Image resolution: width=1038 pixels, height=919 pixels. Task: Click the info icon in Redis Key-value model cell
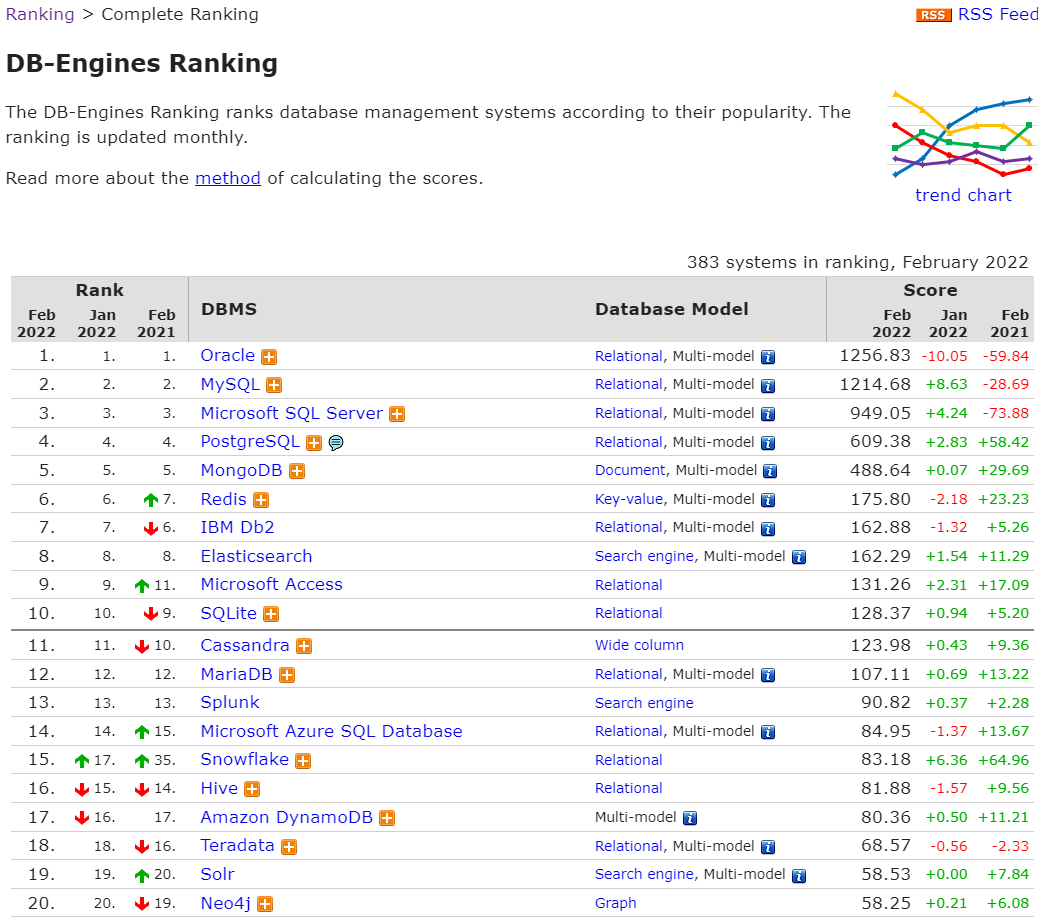(x=768, y=501)
